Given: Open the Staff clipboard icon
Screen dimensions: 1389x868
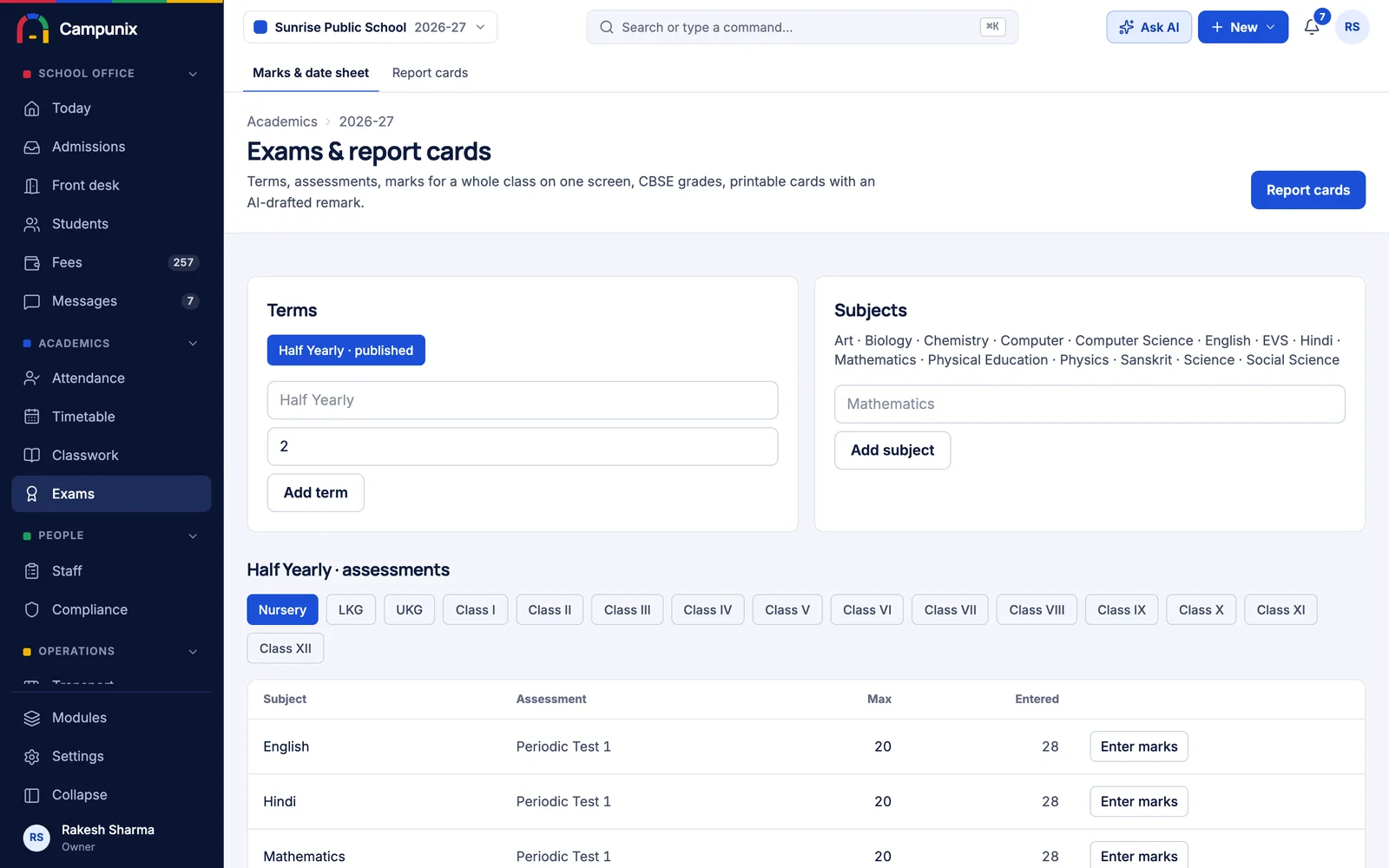Looking at the screenshot, I should tap(32, 571).
